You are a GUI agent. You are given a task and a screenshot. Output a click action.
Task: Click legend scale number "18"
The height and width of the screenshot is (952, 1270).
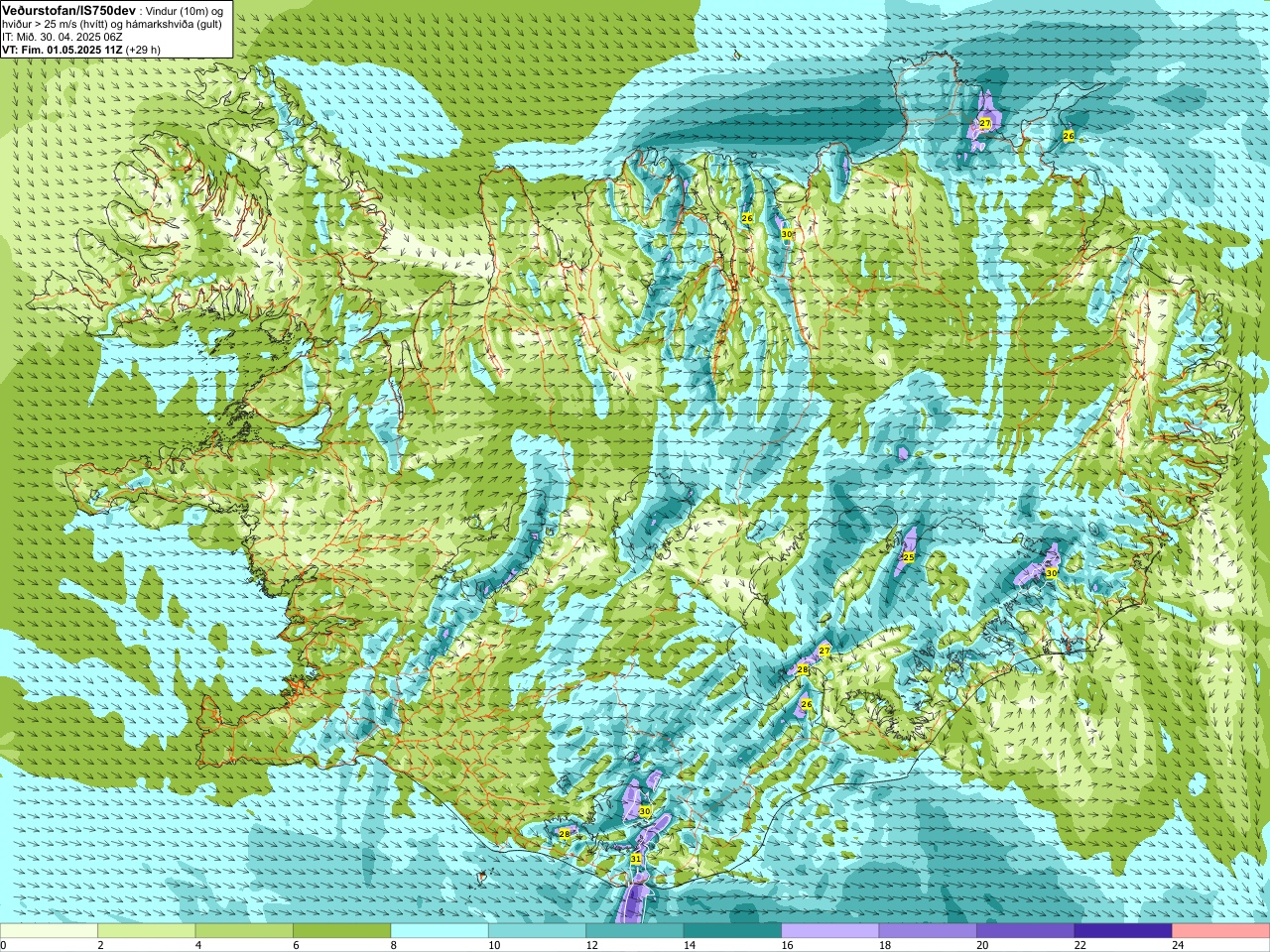click(885, 945)
